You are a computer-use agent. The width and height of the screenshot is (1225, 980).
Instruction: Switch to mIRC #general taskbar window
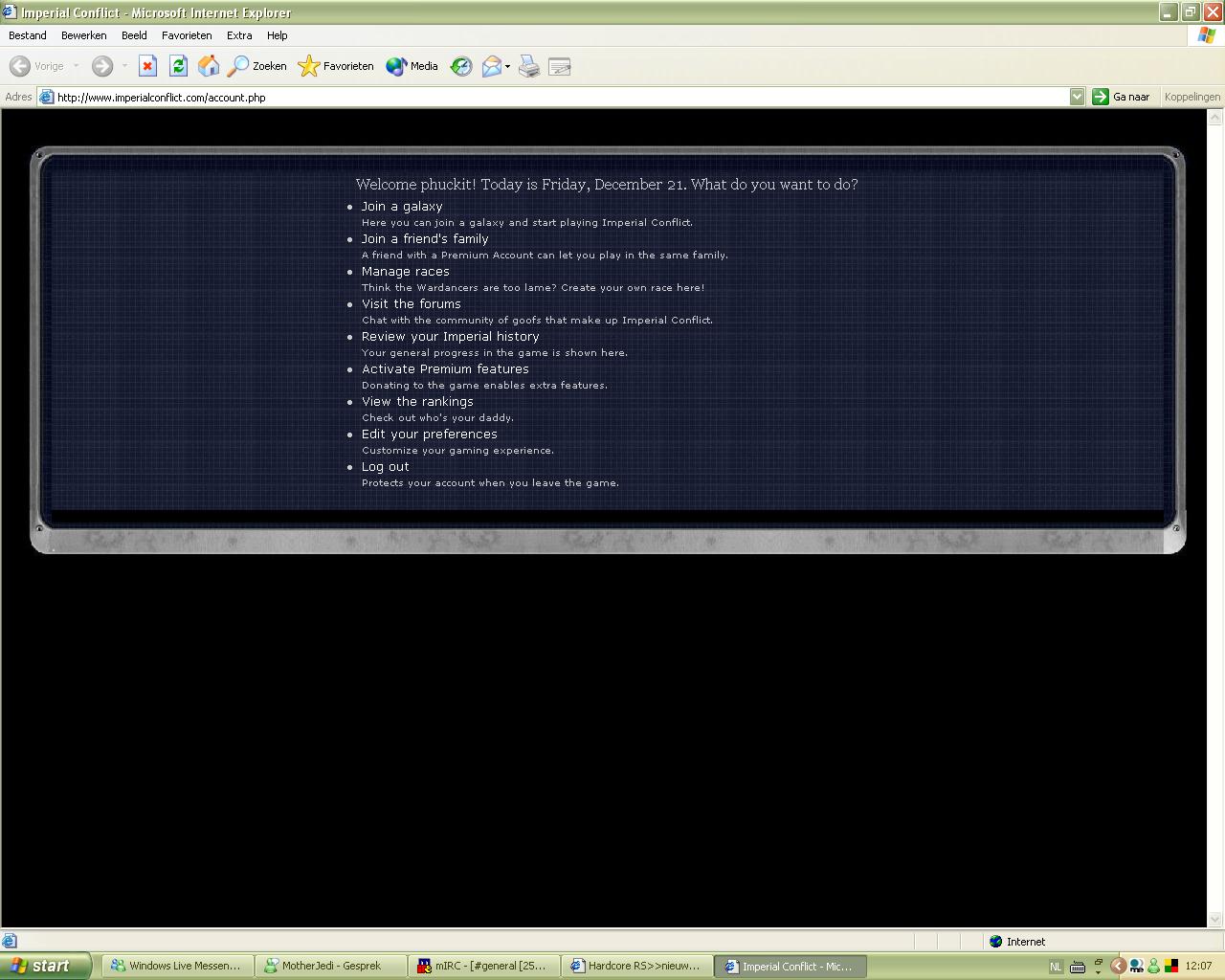pyautogui.click(x=484, y=967)
